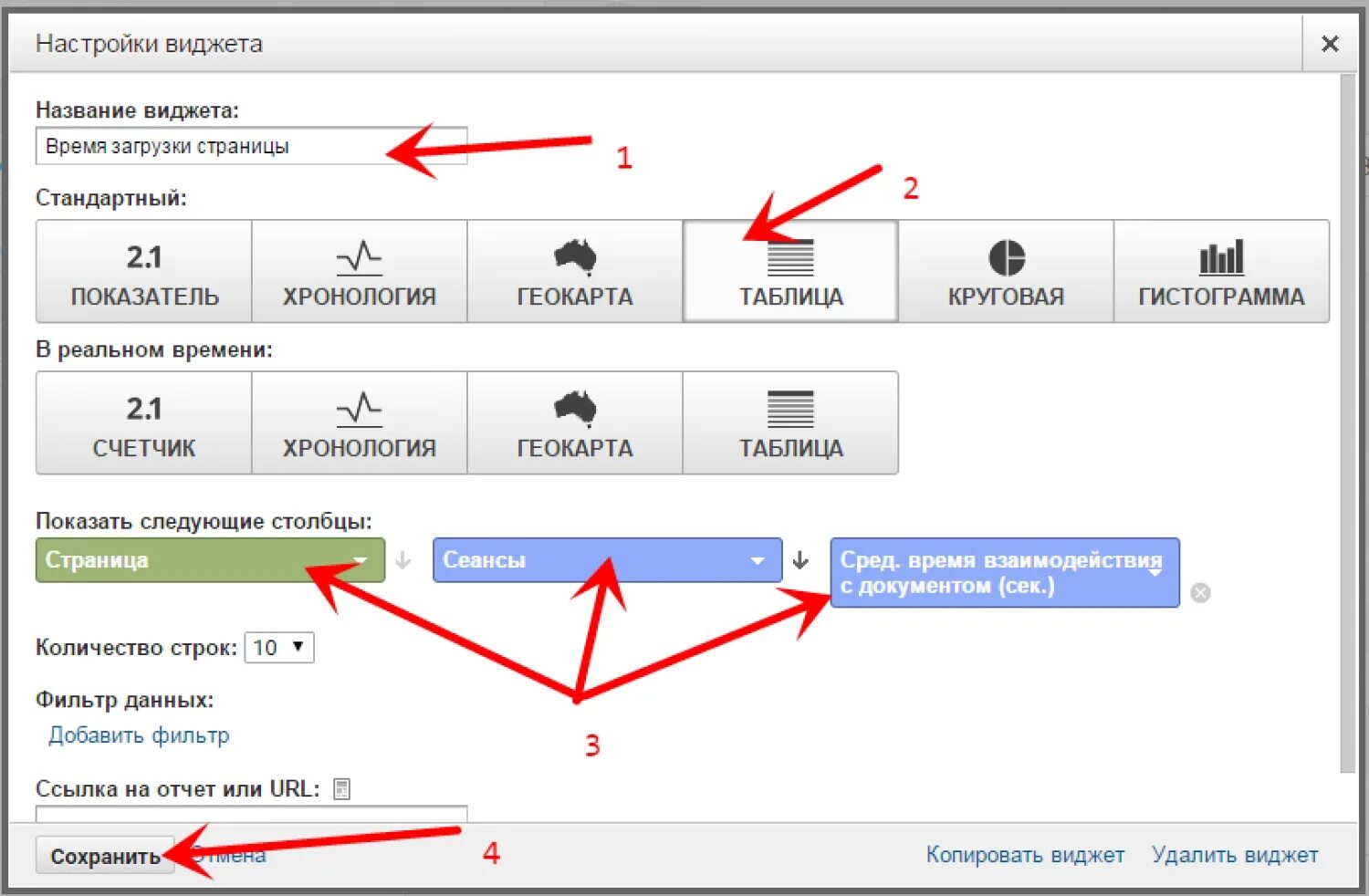Select the standard ПОКАЗАТЕЛЬ widget type
Screen dimensions: 1369x896
click(144, 271)
